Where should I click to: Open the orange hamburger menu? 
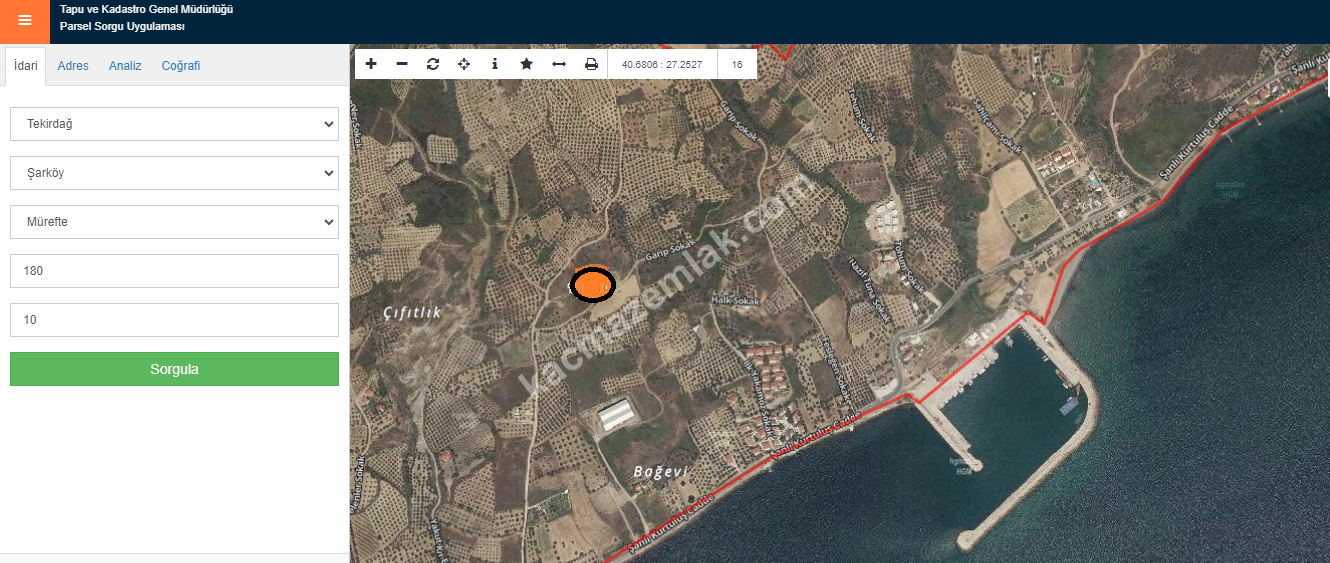point(25,21)
